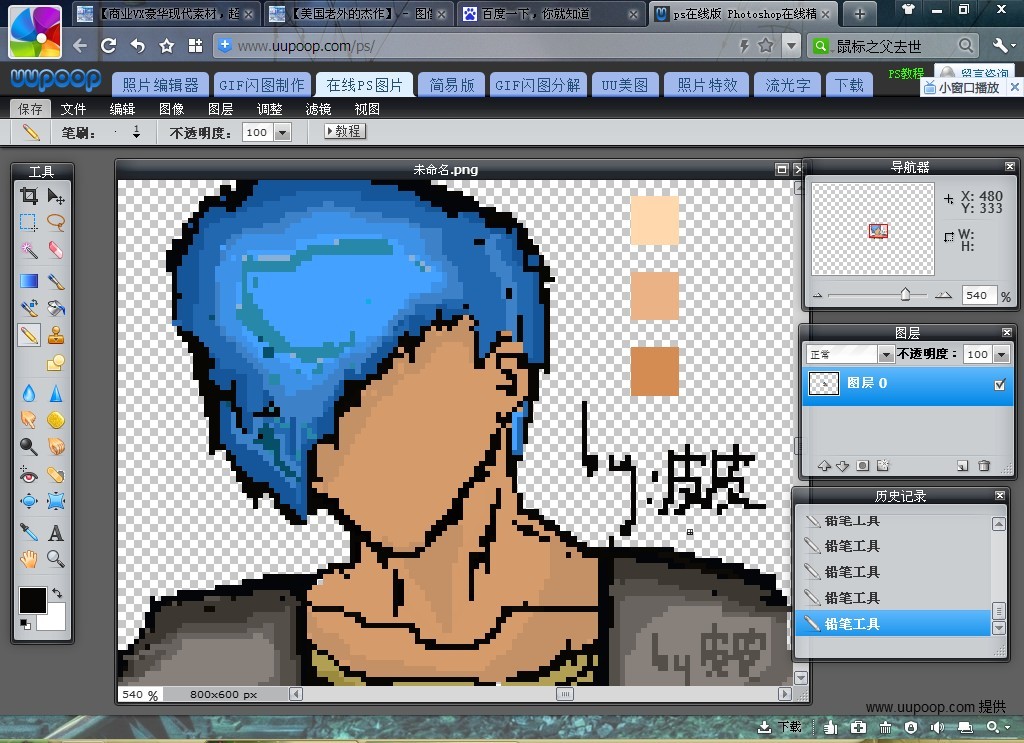Click the 图层 0 layer thumbnail
Image resolution: width=1024 pixels, height=743 pixels.
(824, 383)
